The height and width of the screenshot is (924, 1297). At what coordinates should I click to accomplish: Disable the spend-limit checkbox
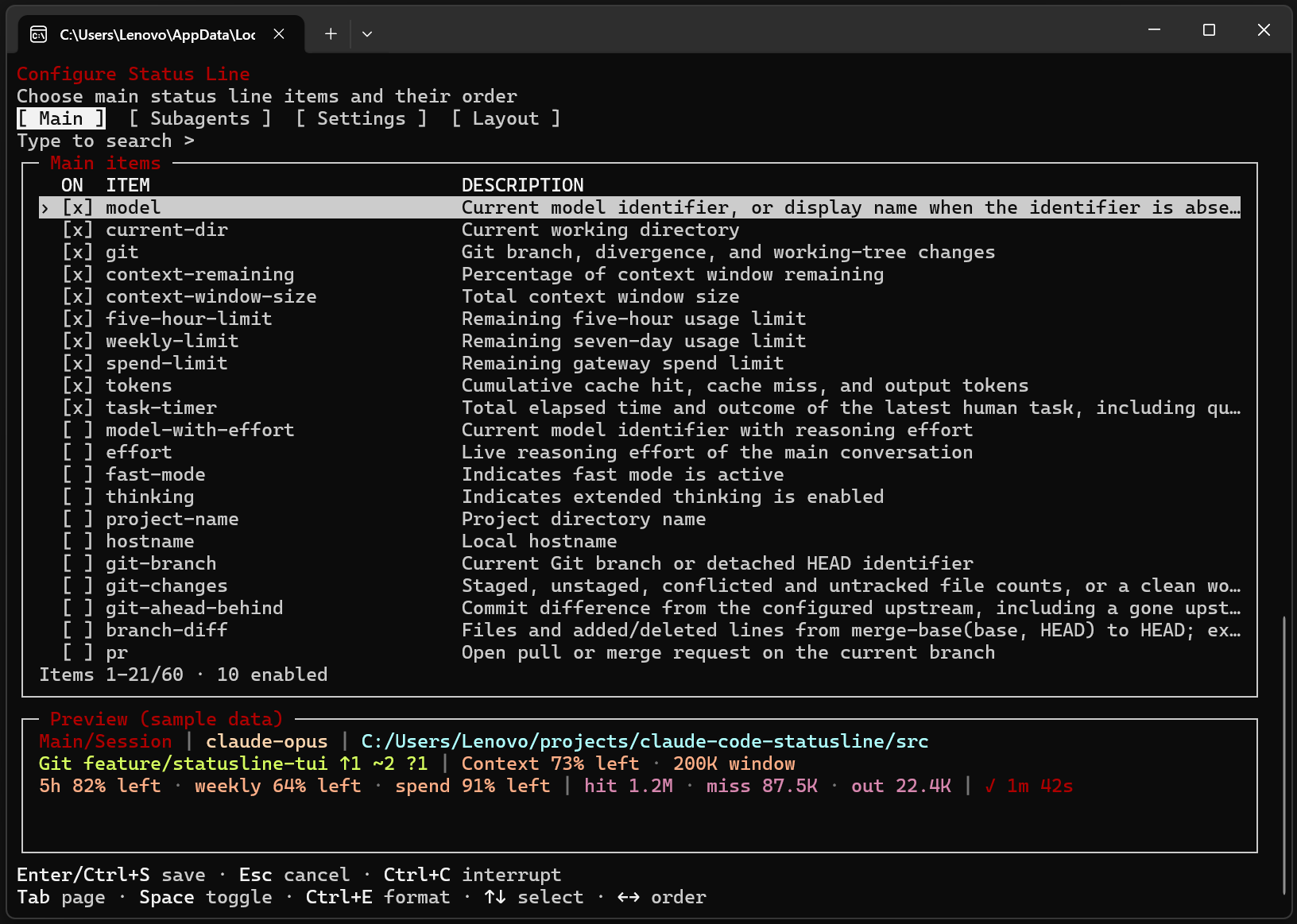pos(78,363)
